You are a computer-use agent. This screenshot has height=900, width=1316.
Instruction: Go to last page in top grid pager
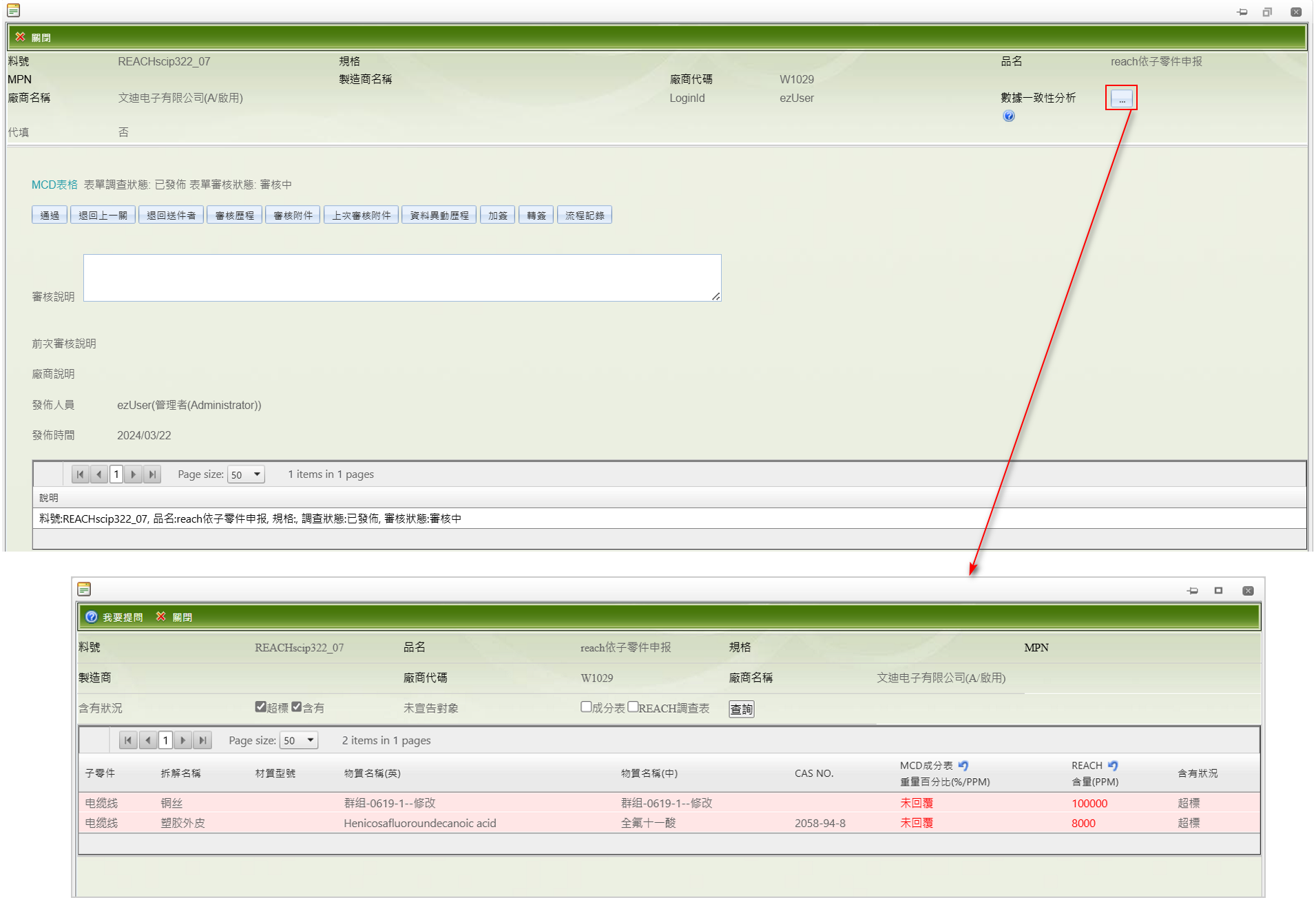[152, 474]
